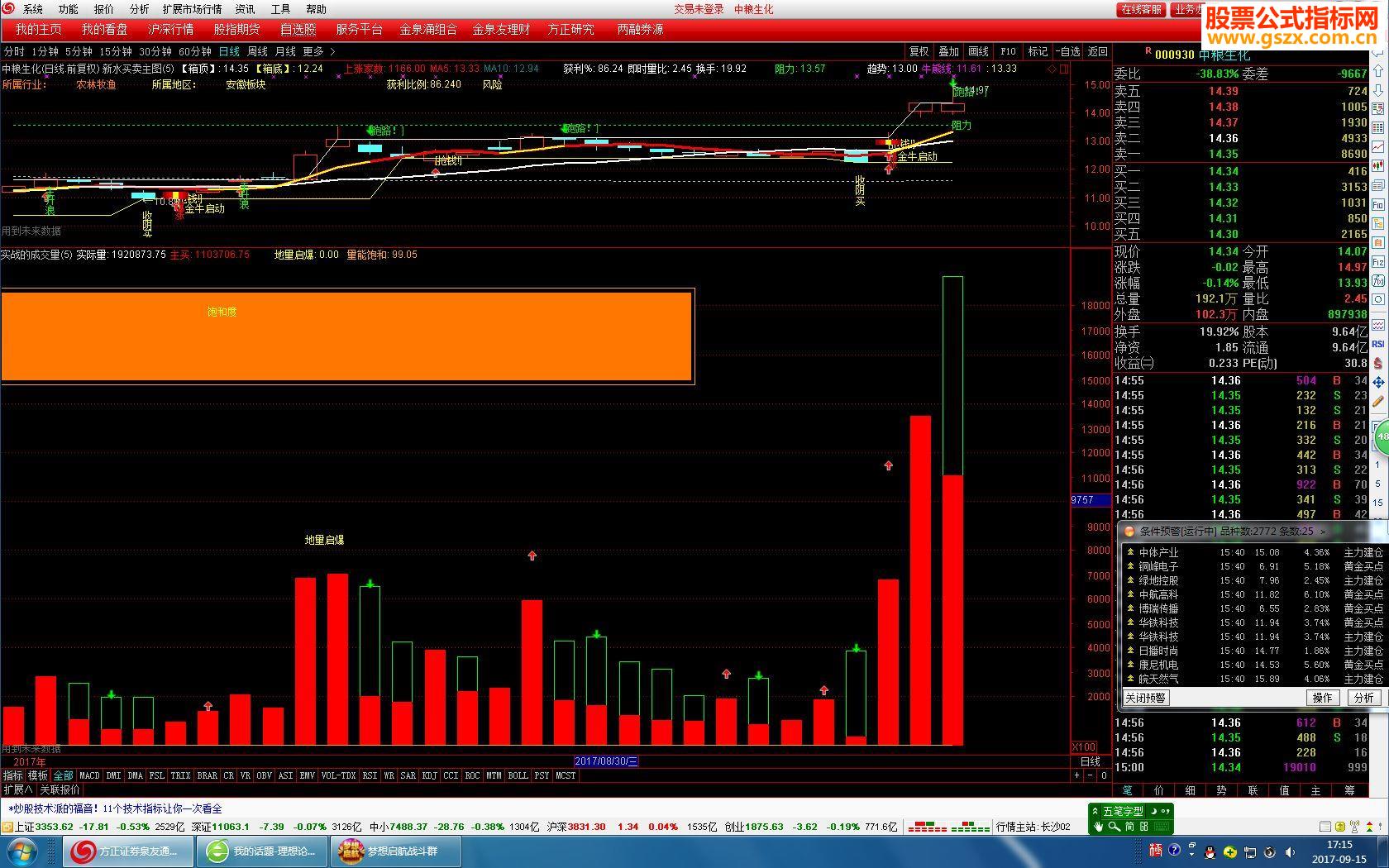The image size is (1389, 868).
Task: Click the RSI sidebar icon
Action: (x=1378, y=344)
